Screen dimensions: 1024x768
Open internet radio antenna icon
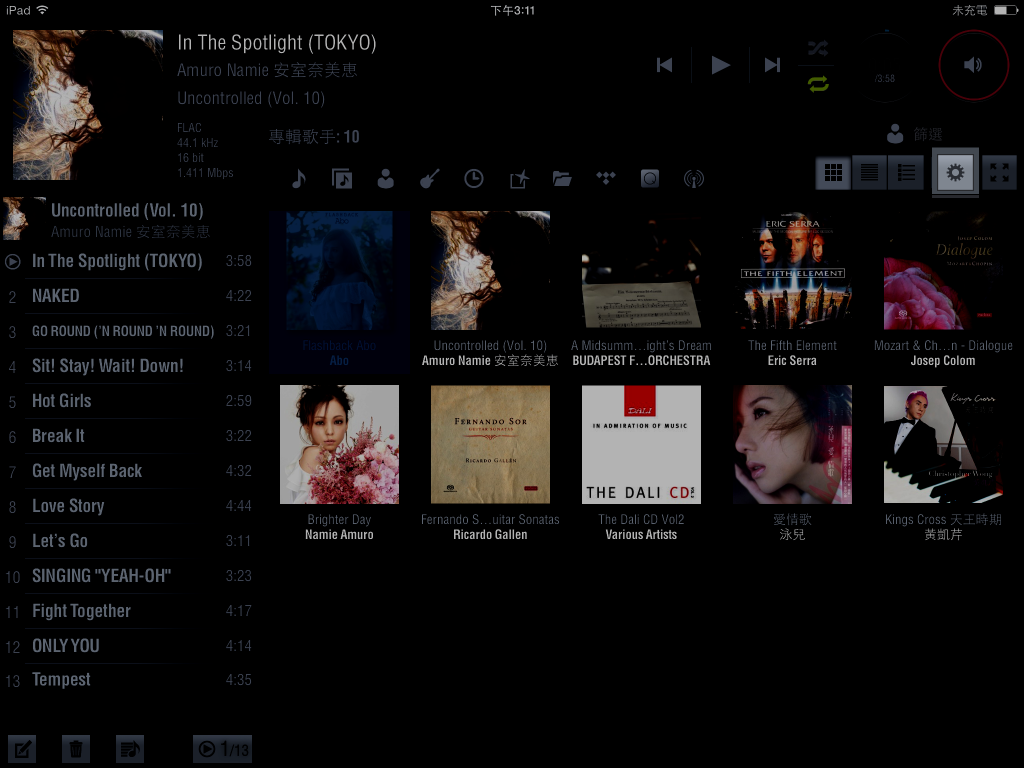click(693, 179)
